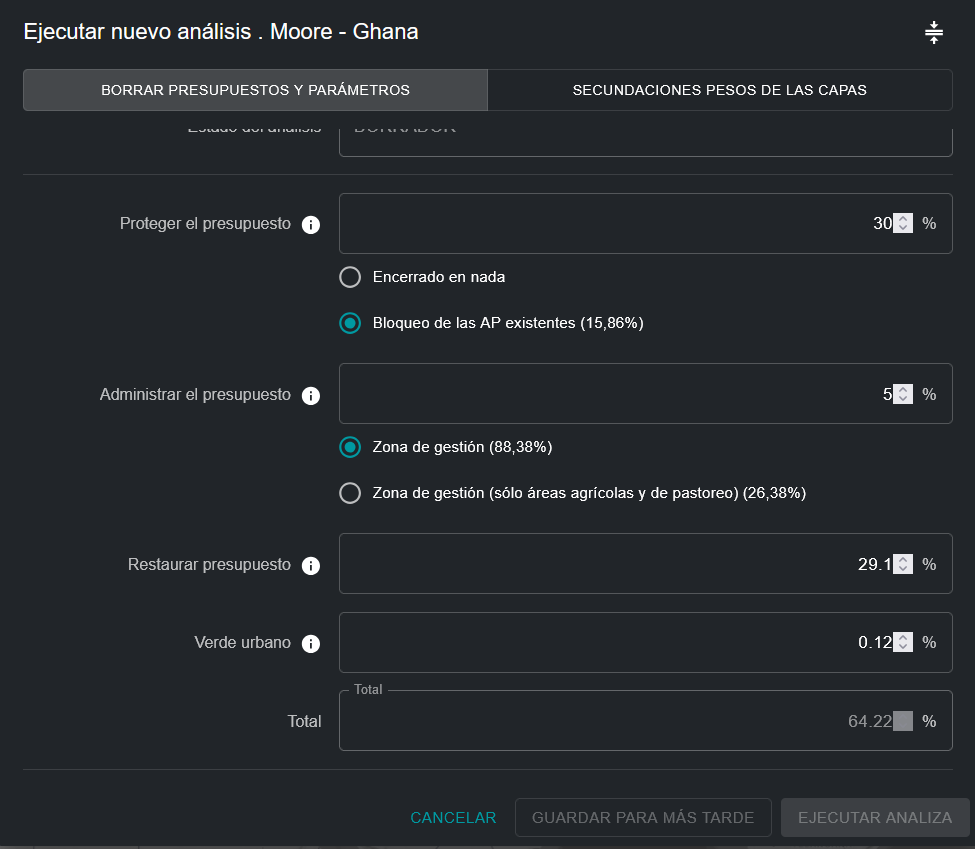
Task: Show info tooltip for Restaurar presupuesto
Action: [311, 566]
